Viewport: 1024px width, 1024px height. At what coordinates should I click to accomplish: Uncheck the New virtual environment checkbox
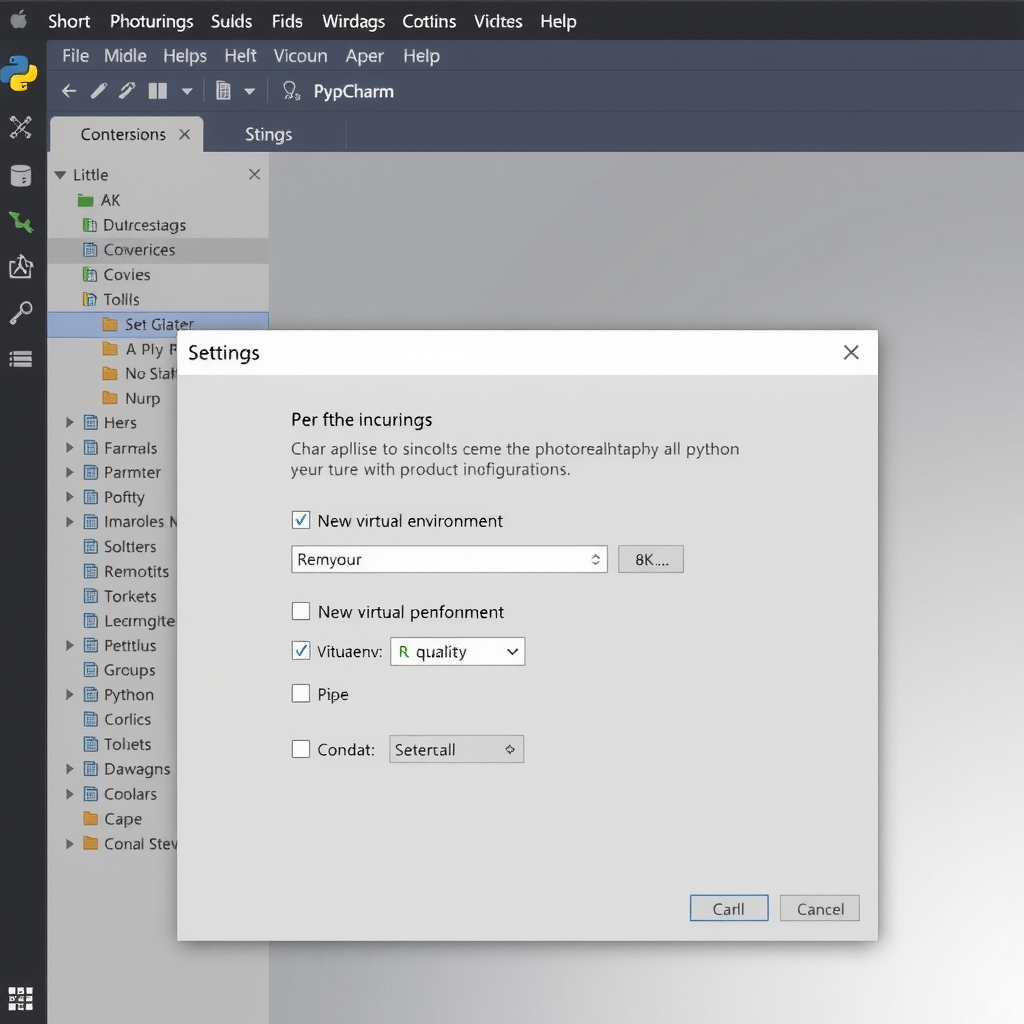click(301, 520)
